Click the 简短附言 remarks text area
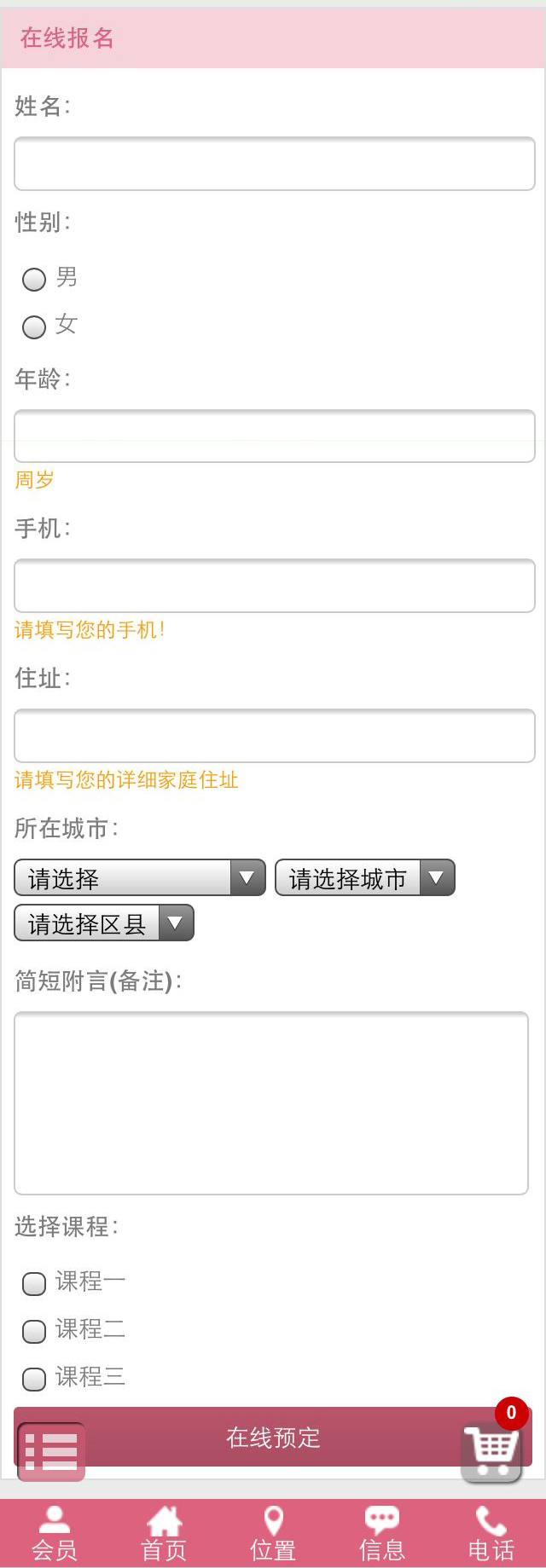 pyautogui.click(x=271, y=1102)
